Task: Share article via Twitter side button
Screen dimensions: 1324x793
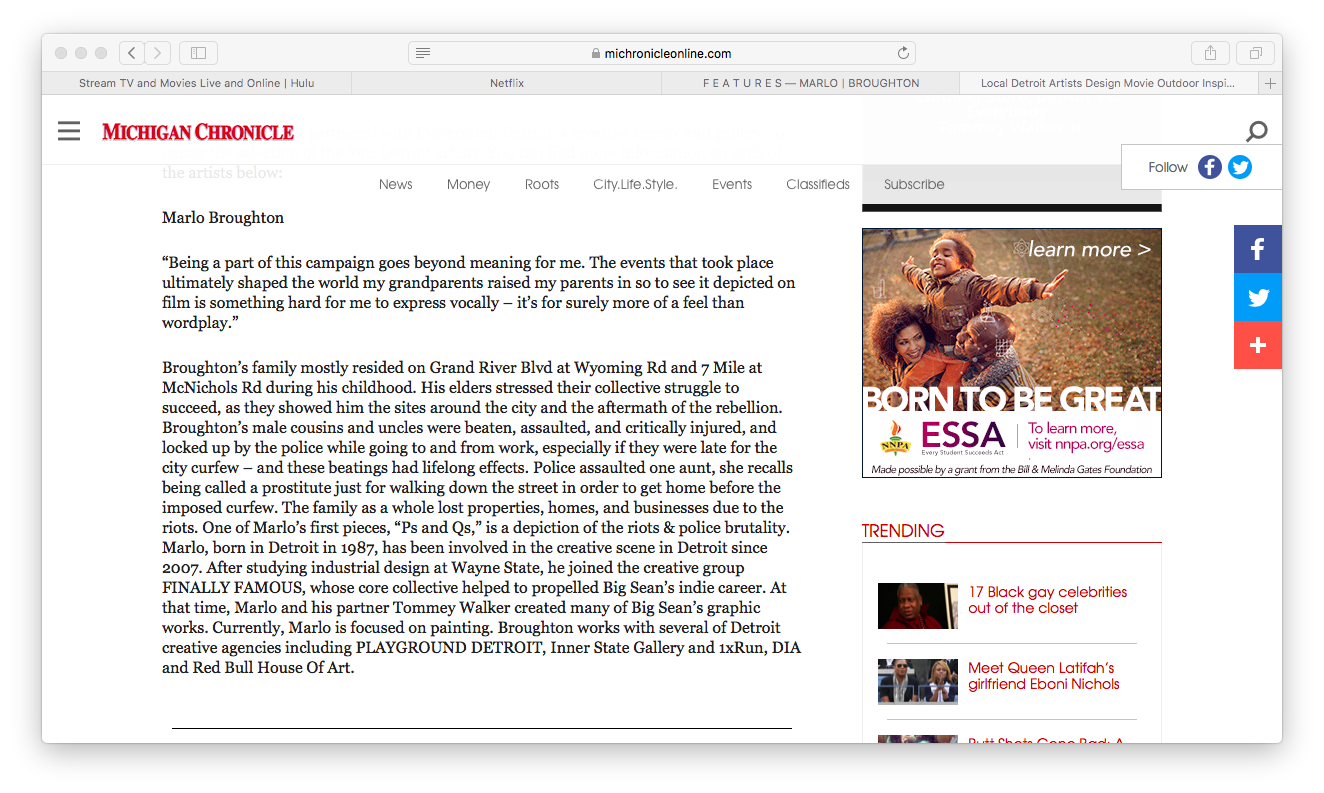Action: [x=1258, y=297]
